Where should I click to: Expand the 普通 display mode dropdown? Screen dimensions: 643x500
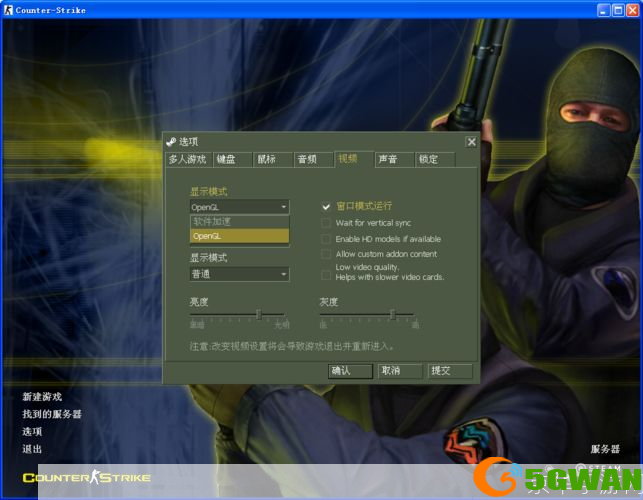point(239,274)
